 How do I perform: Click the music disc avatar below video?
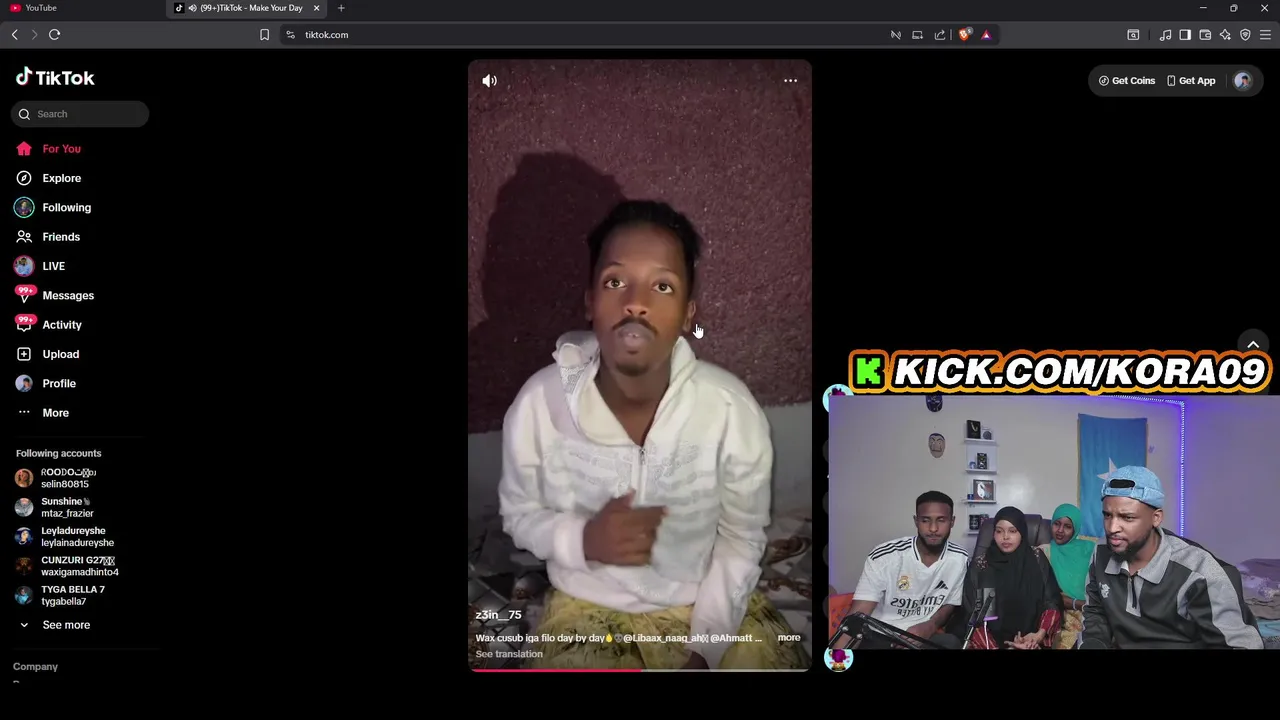[x=838, y=657]
